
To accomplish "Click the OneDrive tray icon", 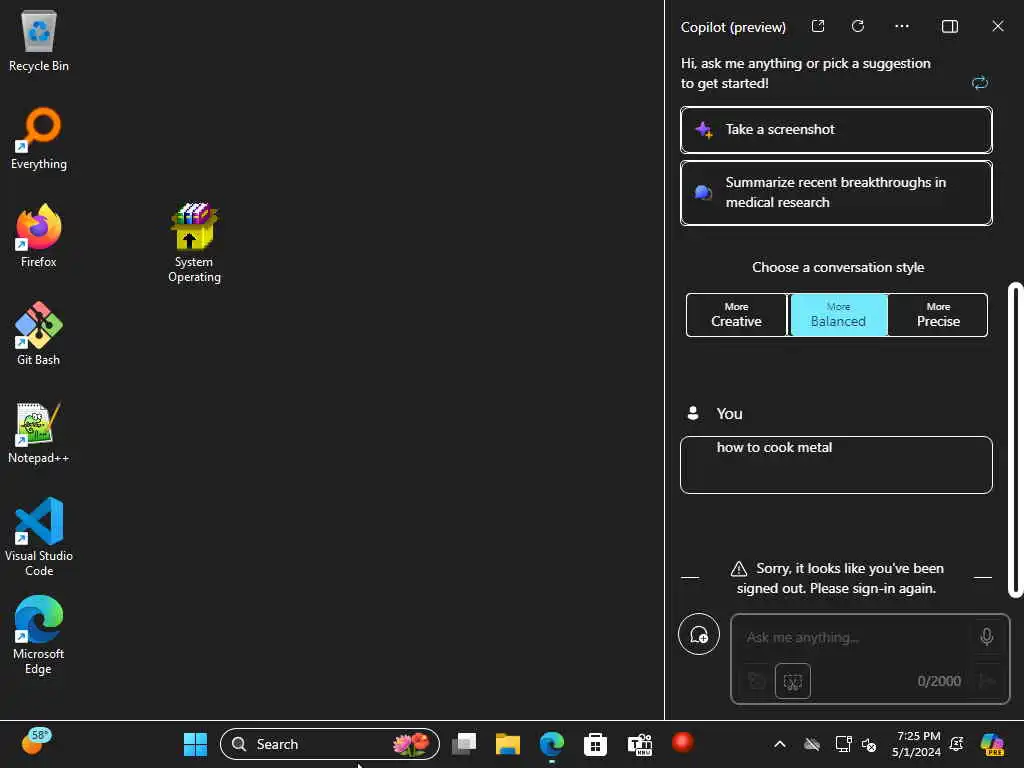I will (812, 744).
